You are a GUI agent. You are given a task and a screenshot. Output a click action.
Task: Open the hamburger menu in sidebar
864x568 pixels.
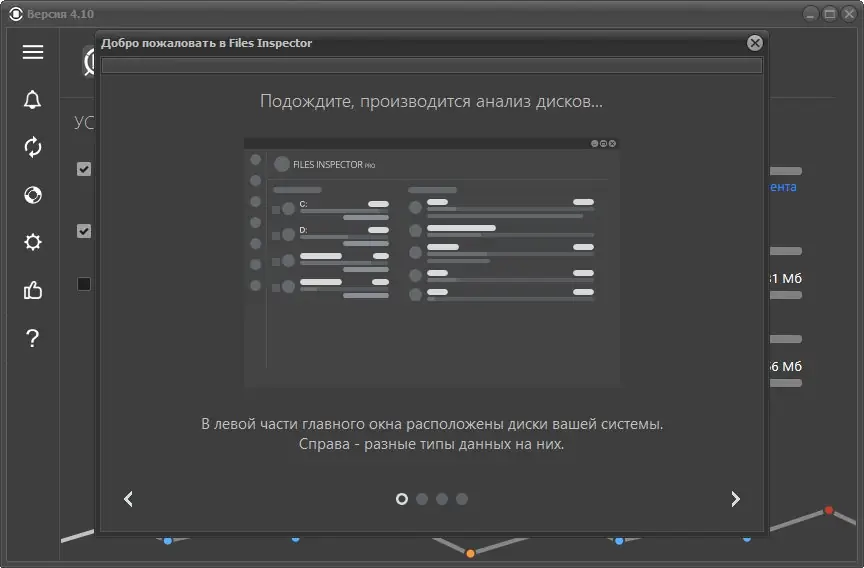[x=33, y=52]
